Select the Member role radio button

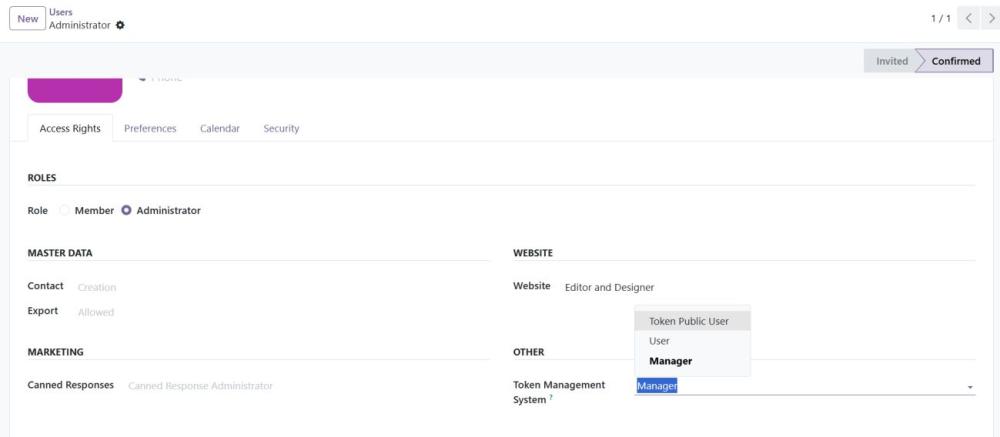pos(65,210)
